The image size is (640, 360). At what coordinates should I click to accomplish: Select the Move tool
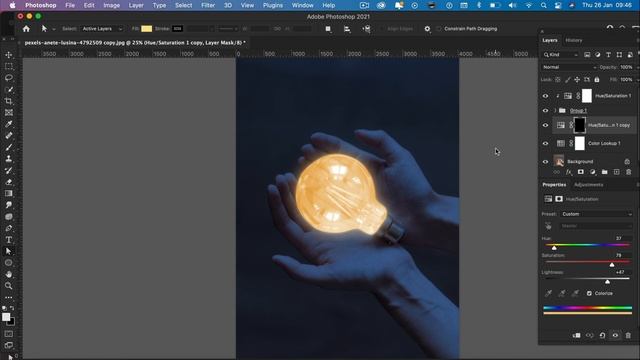coord(9,55)
